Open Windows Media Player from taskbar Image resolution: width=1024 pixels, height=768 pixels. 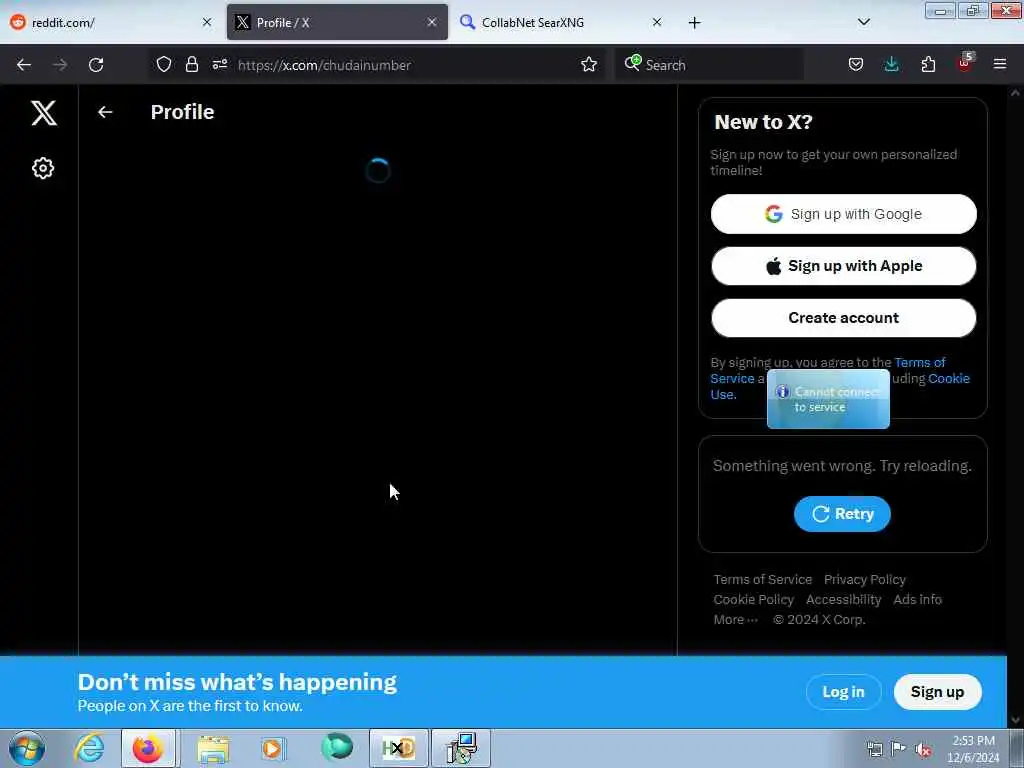(272, 748)
